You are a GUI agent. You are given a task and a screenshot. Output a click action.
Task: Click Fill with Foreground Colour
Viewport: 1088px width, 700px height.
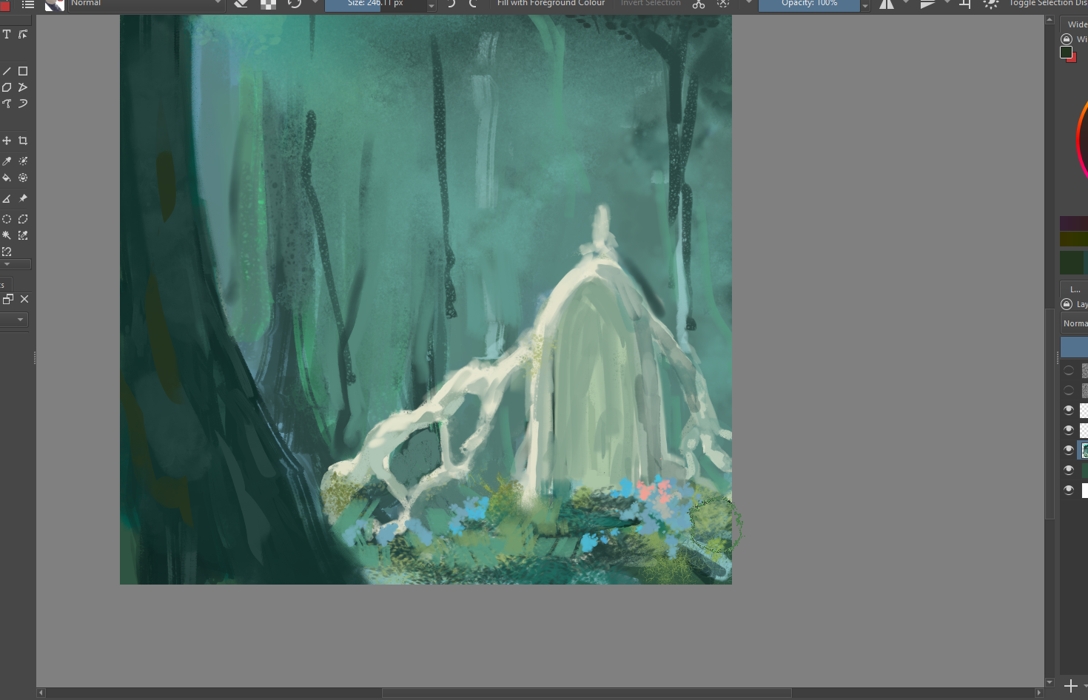pos(550,4)
